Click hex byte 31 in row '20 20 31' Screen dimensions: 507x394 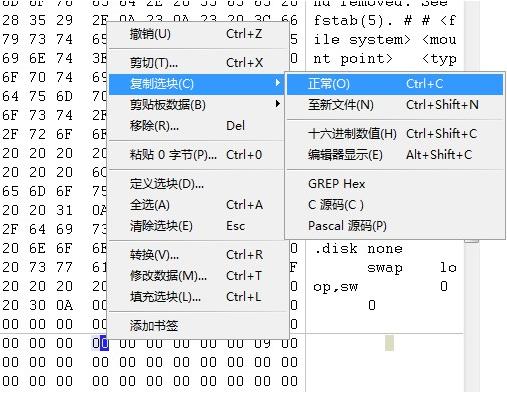coord(64,210)
